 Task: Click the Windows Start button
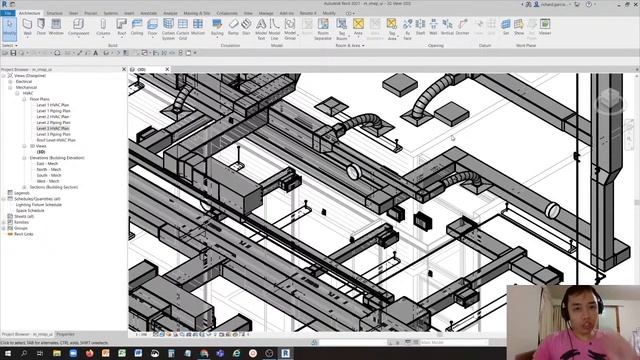pos(7,353)
